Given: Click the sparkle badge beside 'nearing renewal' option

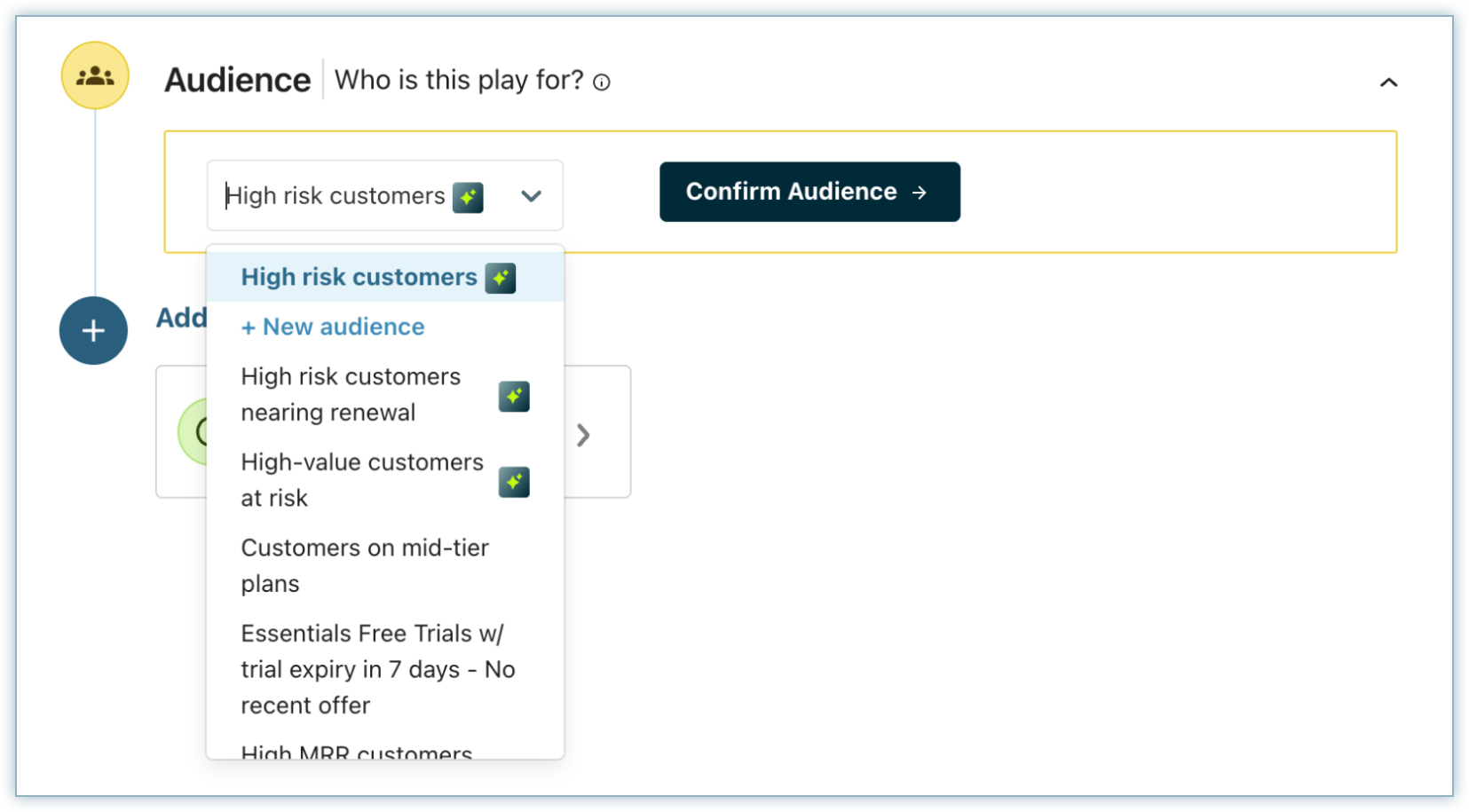Looking at the screenshot, I should (514, 396).
